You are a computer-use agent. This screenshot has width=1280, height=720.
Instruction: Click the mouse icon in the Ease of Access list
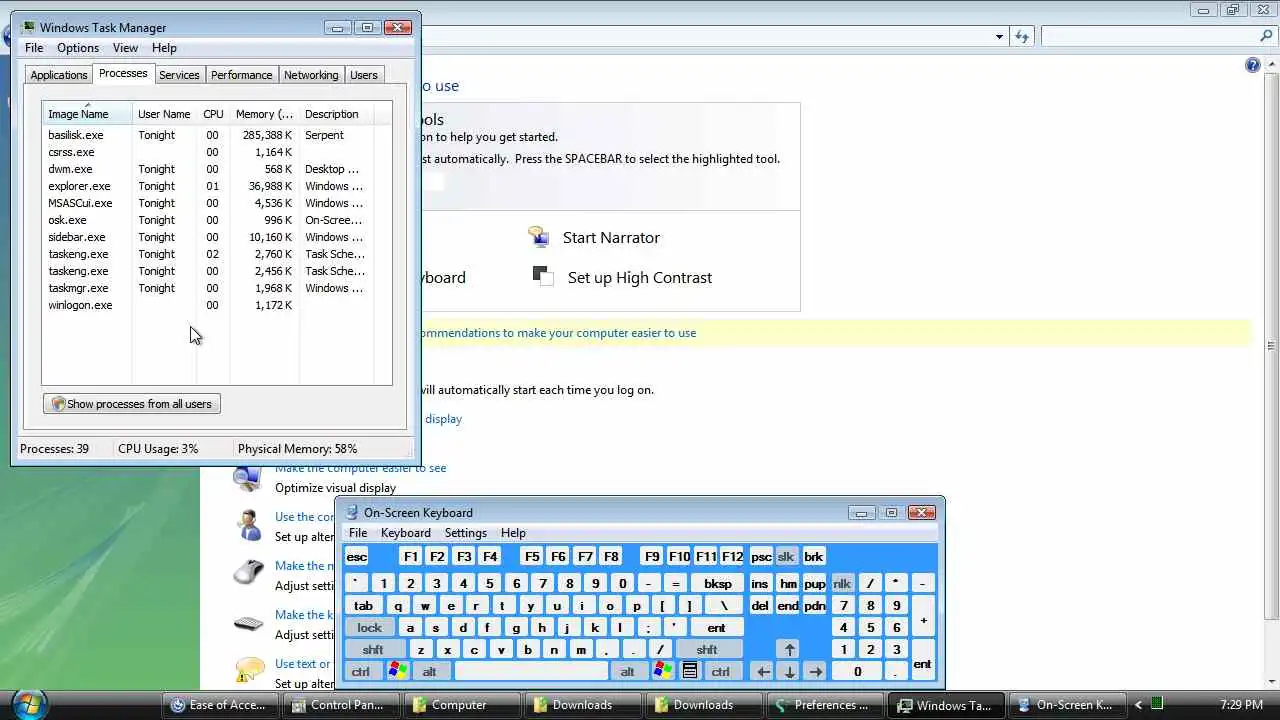point(247,573)
